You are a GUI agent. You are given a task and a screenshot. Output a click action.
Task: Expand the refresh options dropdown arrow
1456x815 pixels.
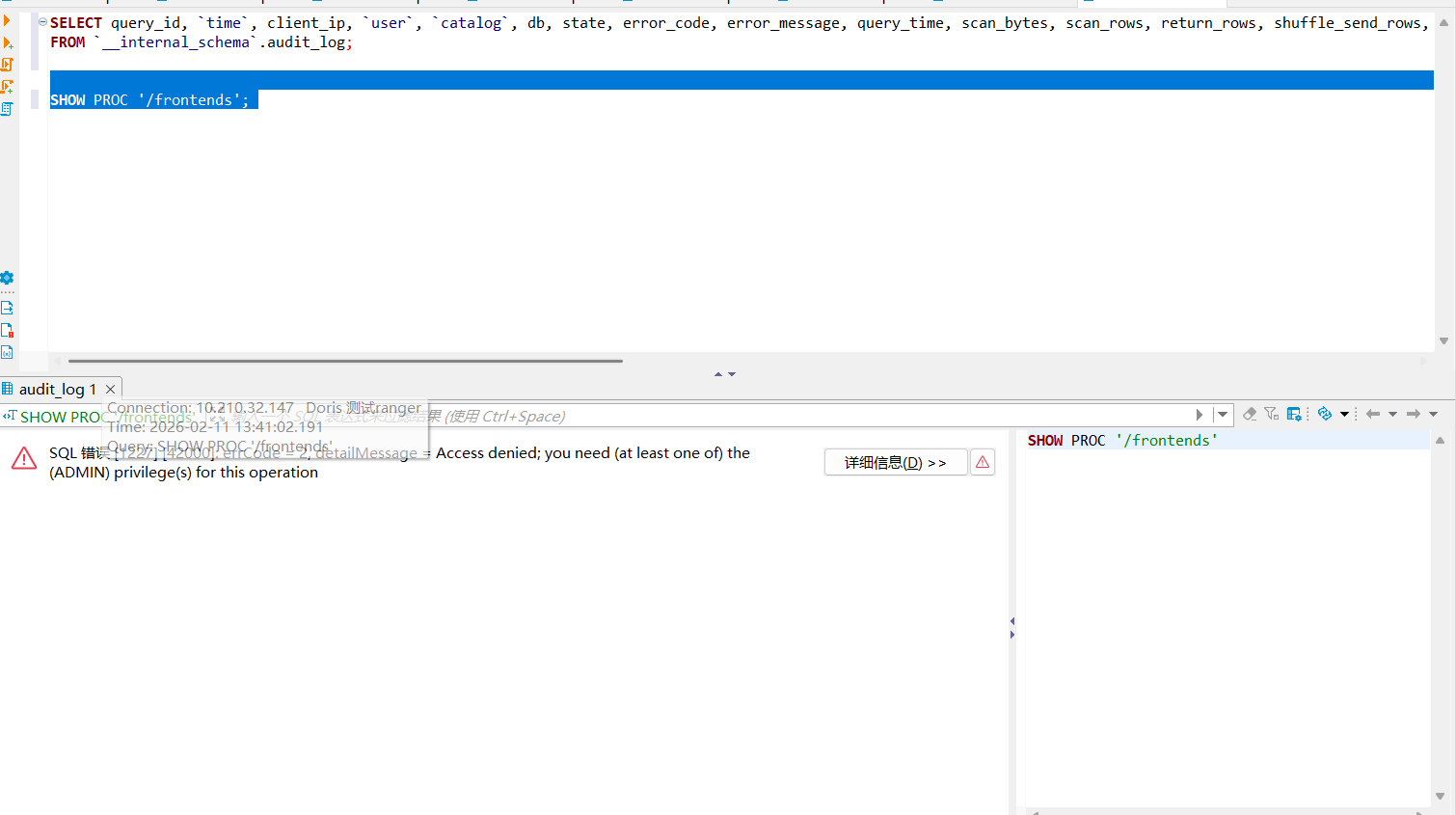pyautogui.click(x=1344, y=415)
